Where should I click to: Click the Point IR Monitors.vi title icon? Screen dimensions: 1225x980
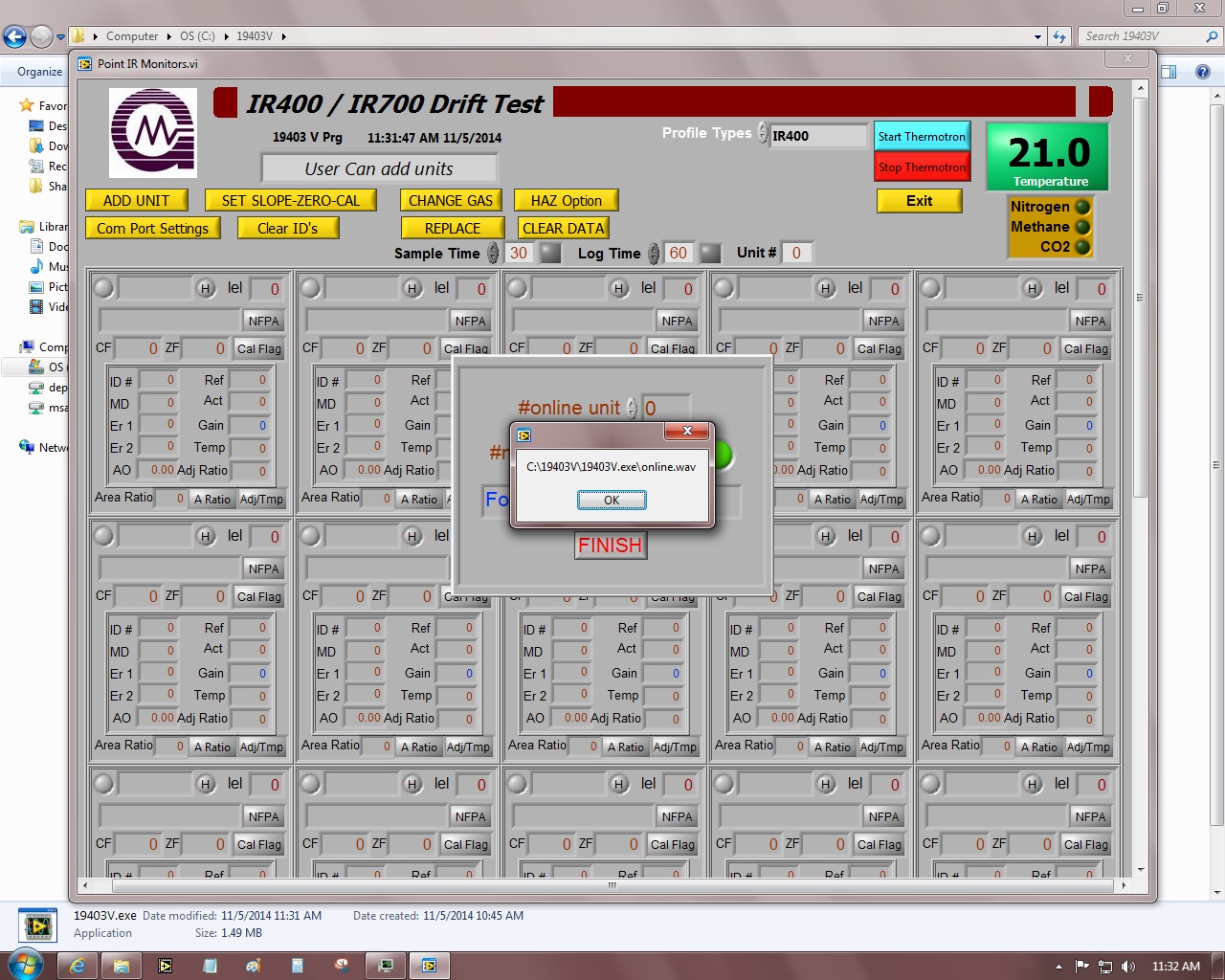coord(84,64)
